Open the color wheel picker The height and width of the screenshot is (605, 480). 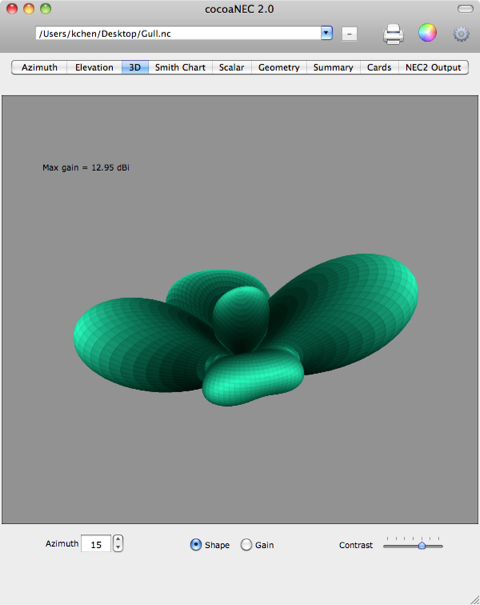[428, 33]
